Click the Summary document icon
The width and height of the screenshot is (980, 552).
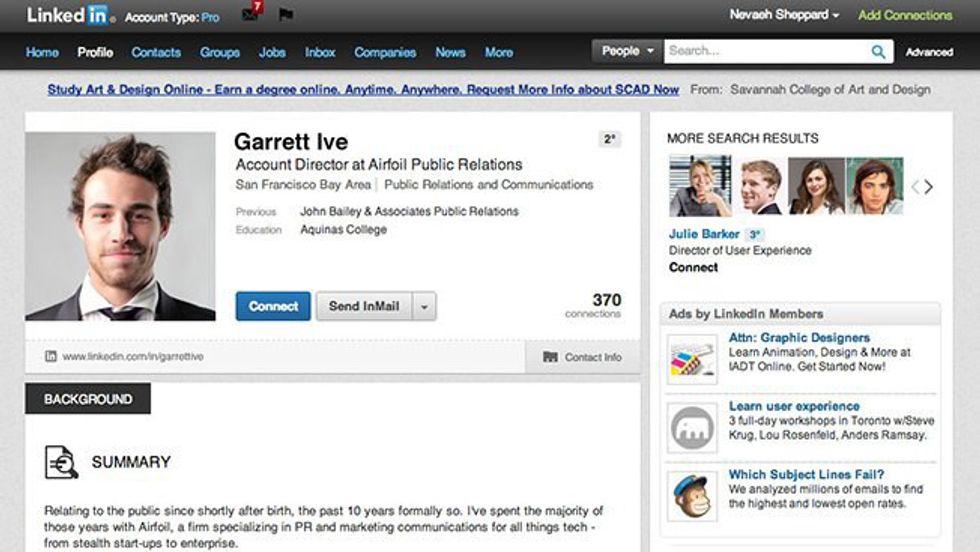click(61, 462)
